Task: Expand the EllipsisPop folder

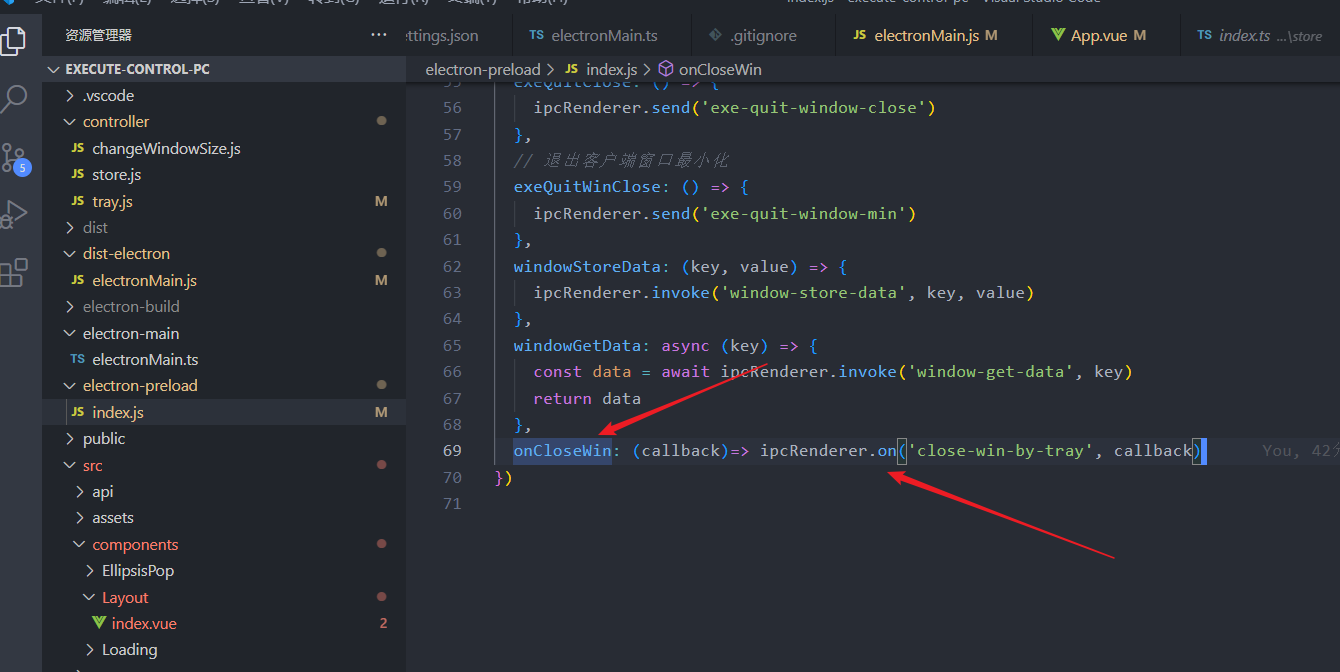Action: point(138,571)
